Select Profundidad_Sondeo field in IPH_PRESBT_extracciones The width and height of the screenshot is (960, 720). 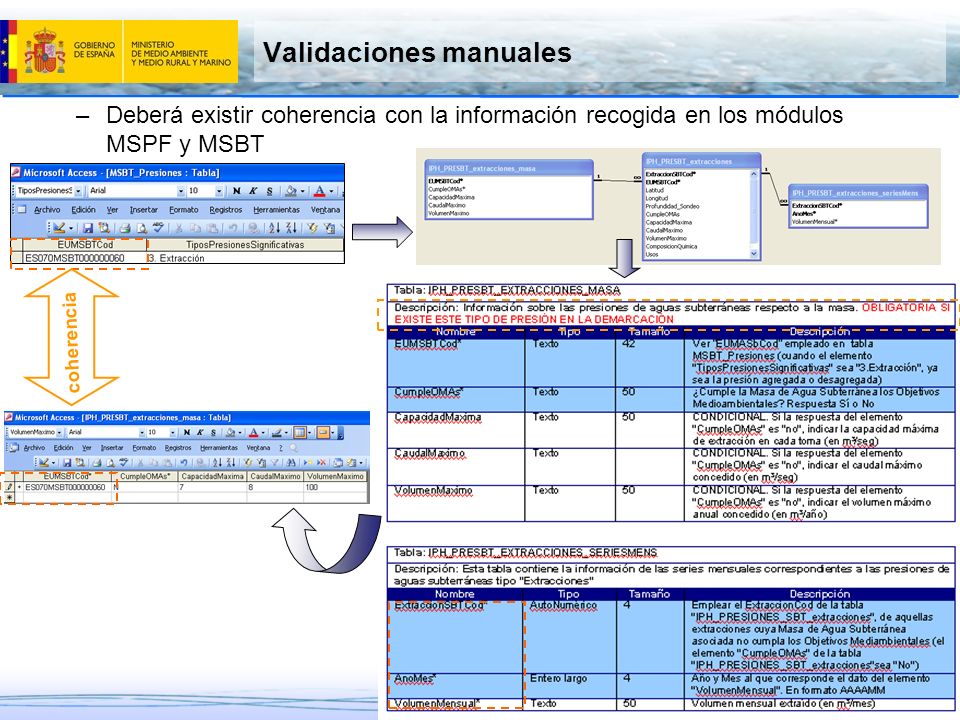672,206
